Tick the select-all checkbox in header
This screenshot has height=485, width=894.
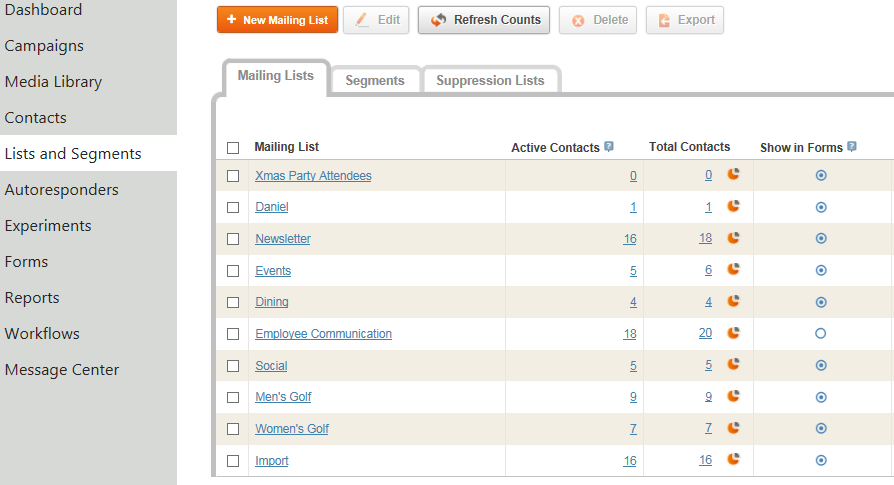tap(233, 148)
